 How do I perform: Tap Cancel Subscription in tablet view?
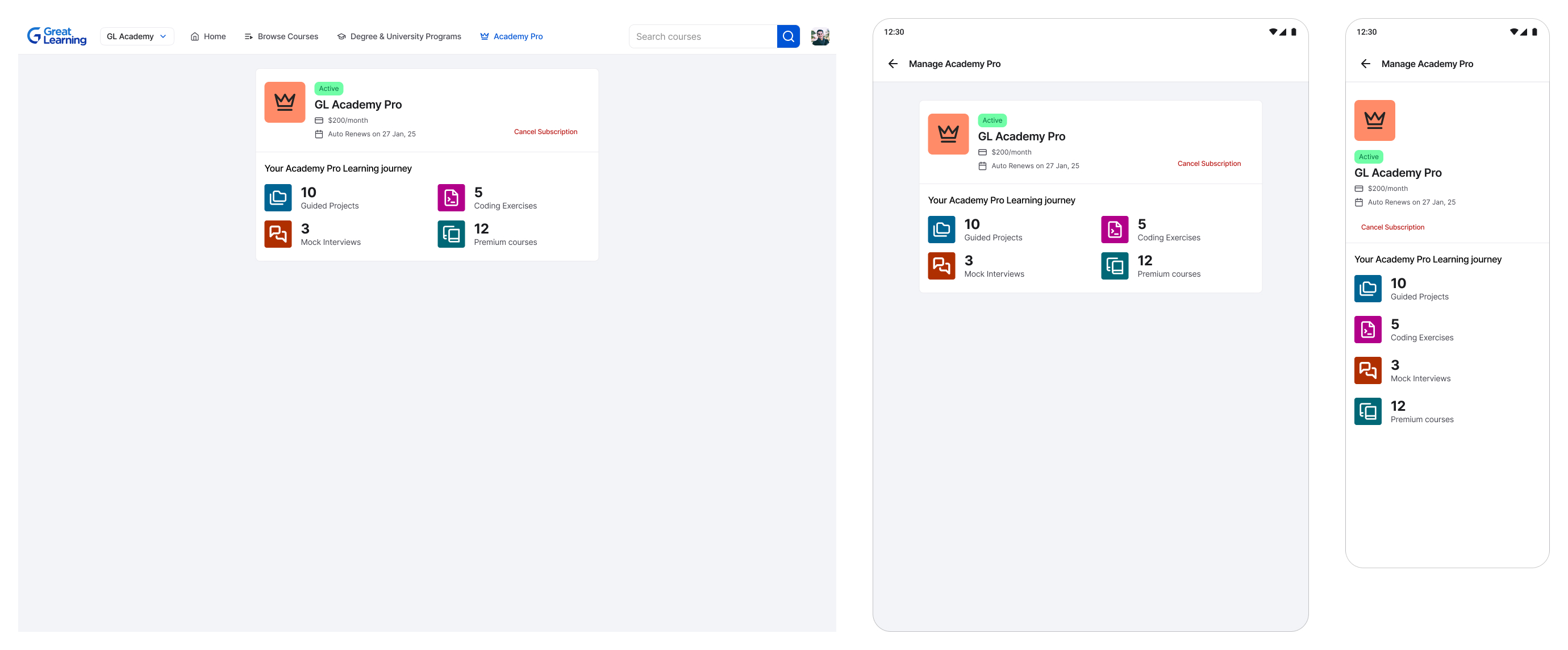click(x=1209, y=164)
